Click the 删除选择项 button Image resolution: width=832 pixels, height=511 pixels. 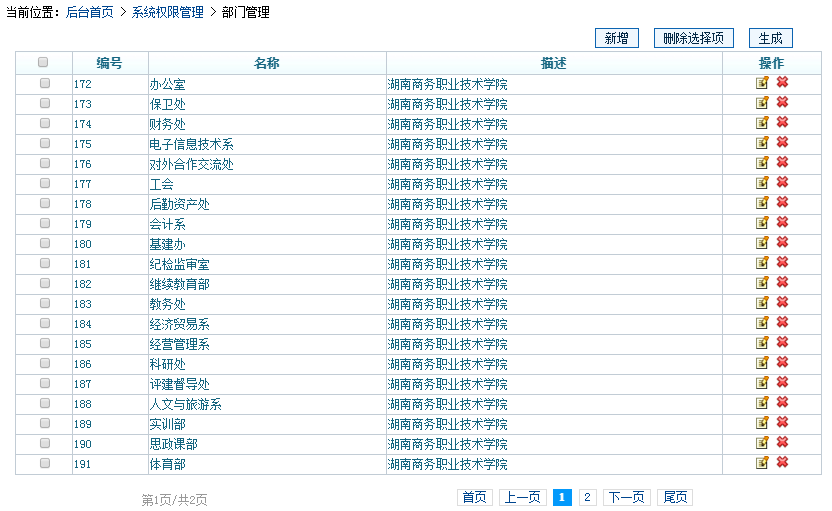point(694,38)
